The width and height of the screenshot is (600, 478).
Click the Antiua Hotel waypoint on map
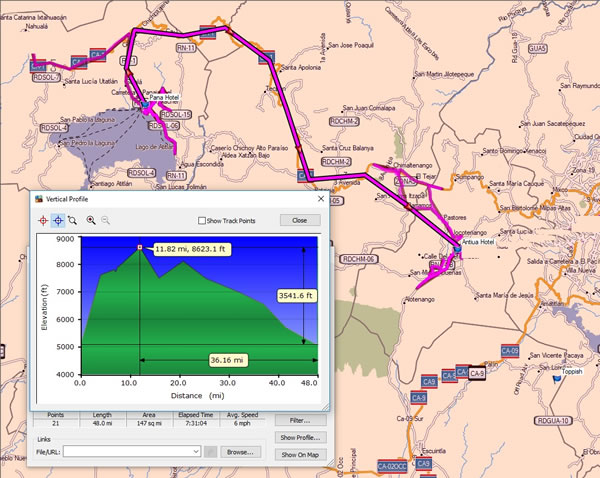pos(457,249)
